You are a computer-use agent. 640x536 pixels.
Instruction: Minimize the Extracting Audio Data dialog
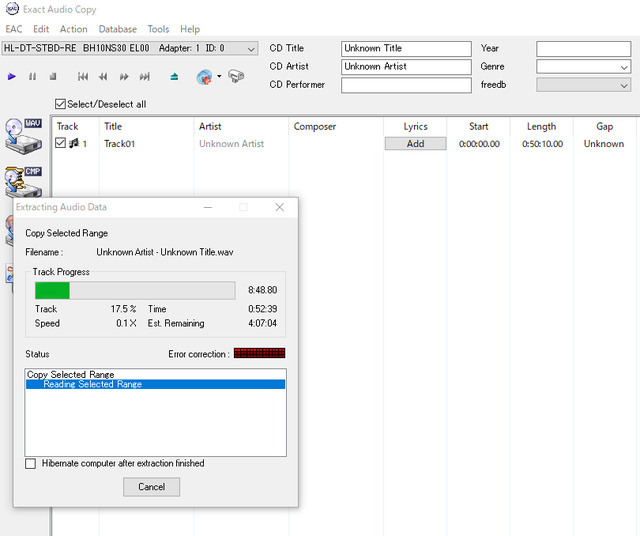208,207
